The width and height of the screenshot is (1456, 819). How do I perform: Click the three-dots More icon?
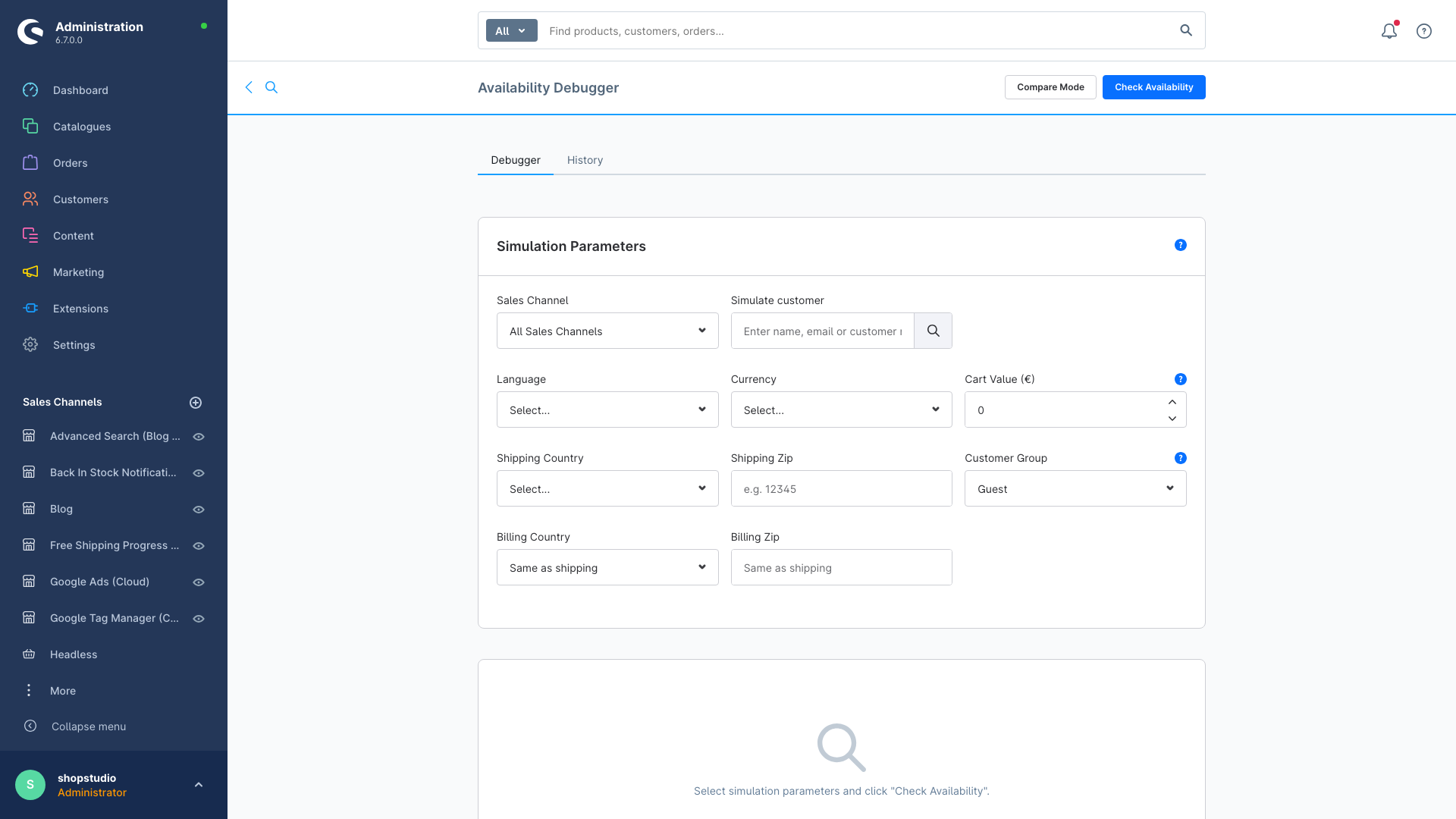(29, 691)
